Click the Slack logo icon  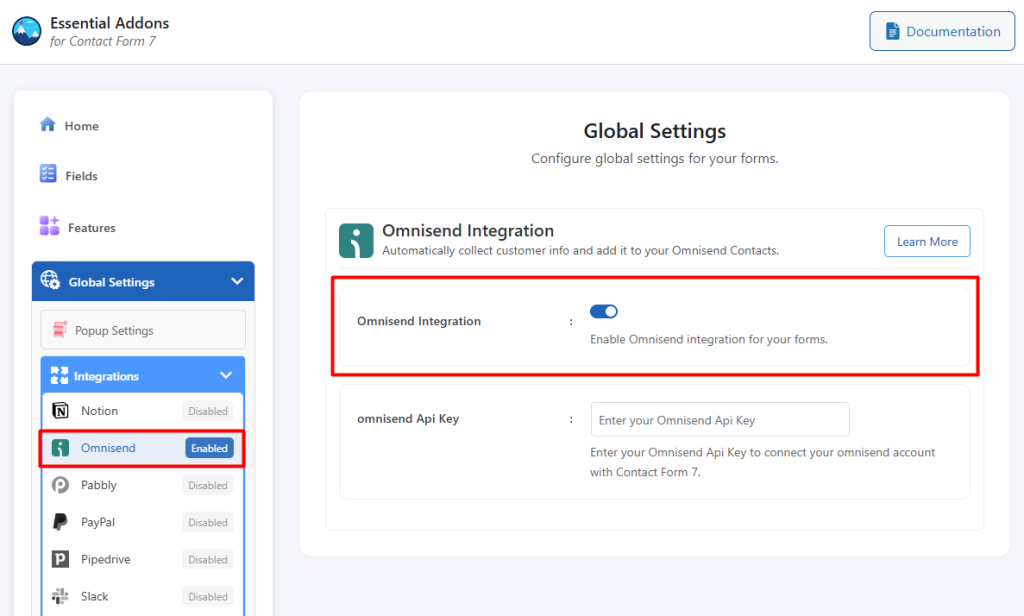click(60, 596)
